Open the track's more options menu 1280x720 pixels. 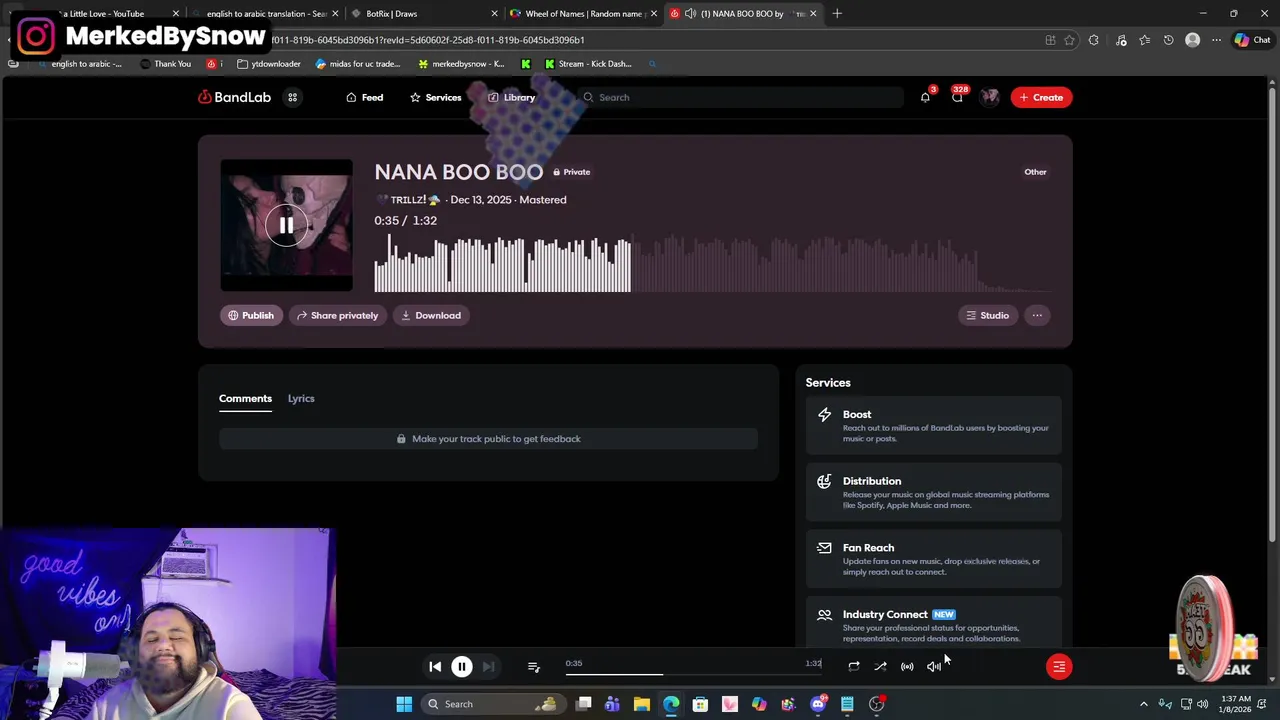coord(1037,315)
